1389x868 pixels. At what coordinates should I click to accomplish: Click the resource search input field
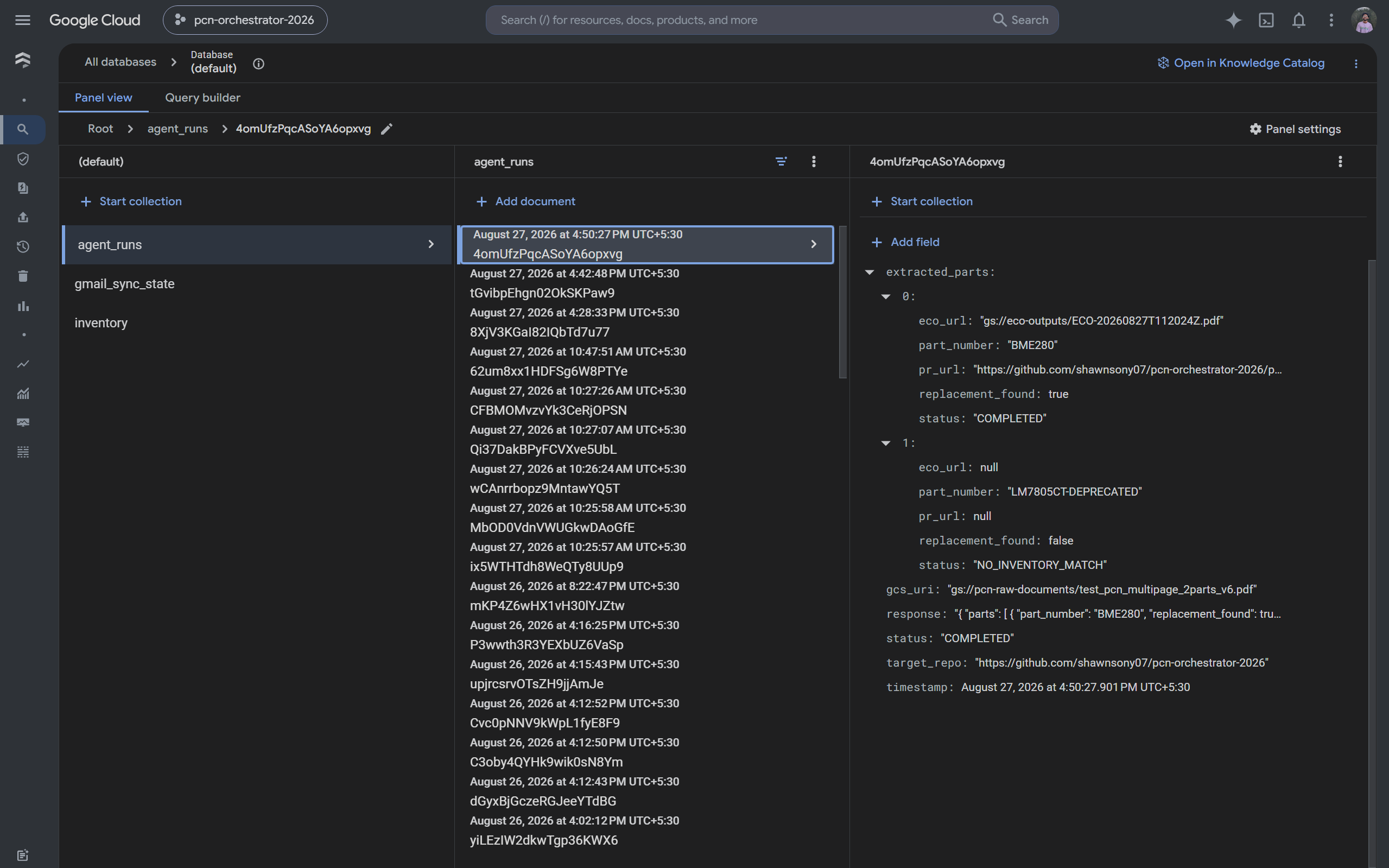(x=740, y=20)
